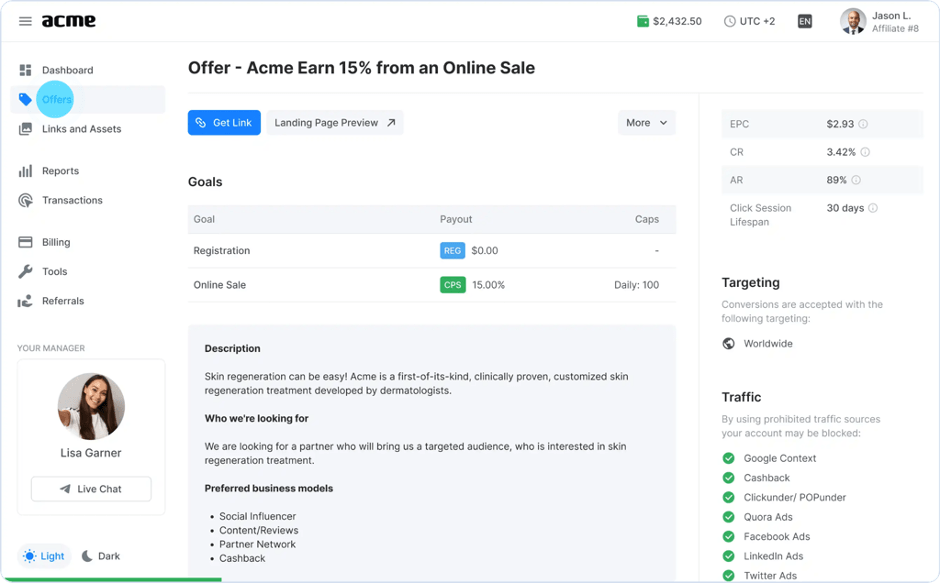Image resolution: width=941 pixels, height=583 pixels.
Task: Click the acme logo
Action: 68,21
